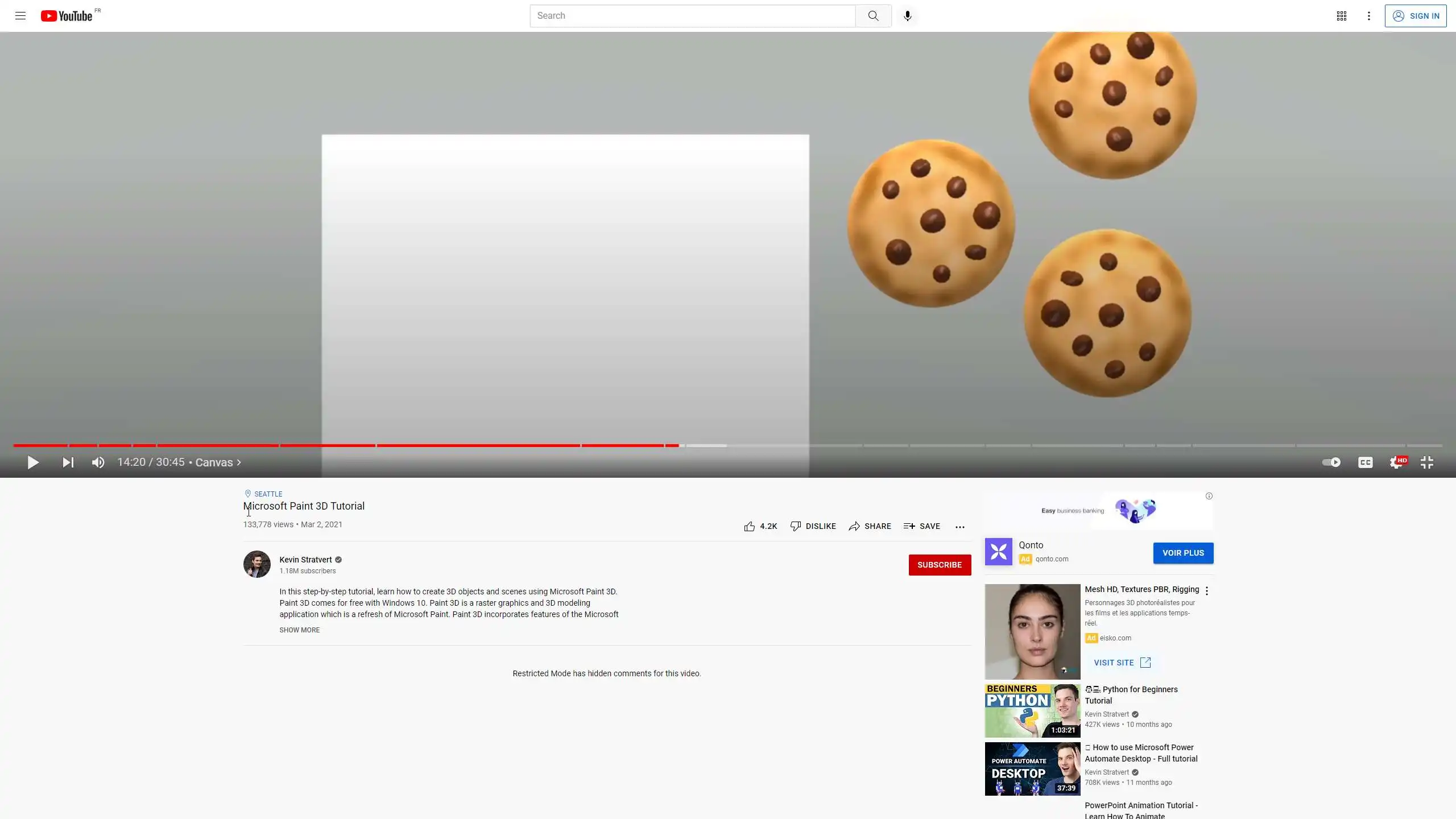The image size is (1456, 819).
Task: Click the red SUBSCRIBE button
Action: [939, 565]
